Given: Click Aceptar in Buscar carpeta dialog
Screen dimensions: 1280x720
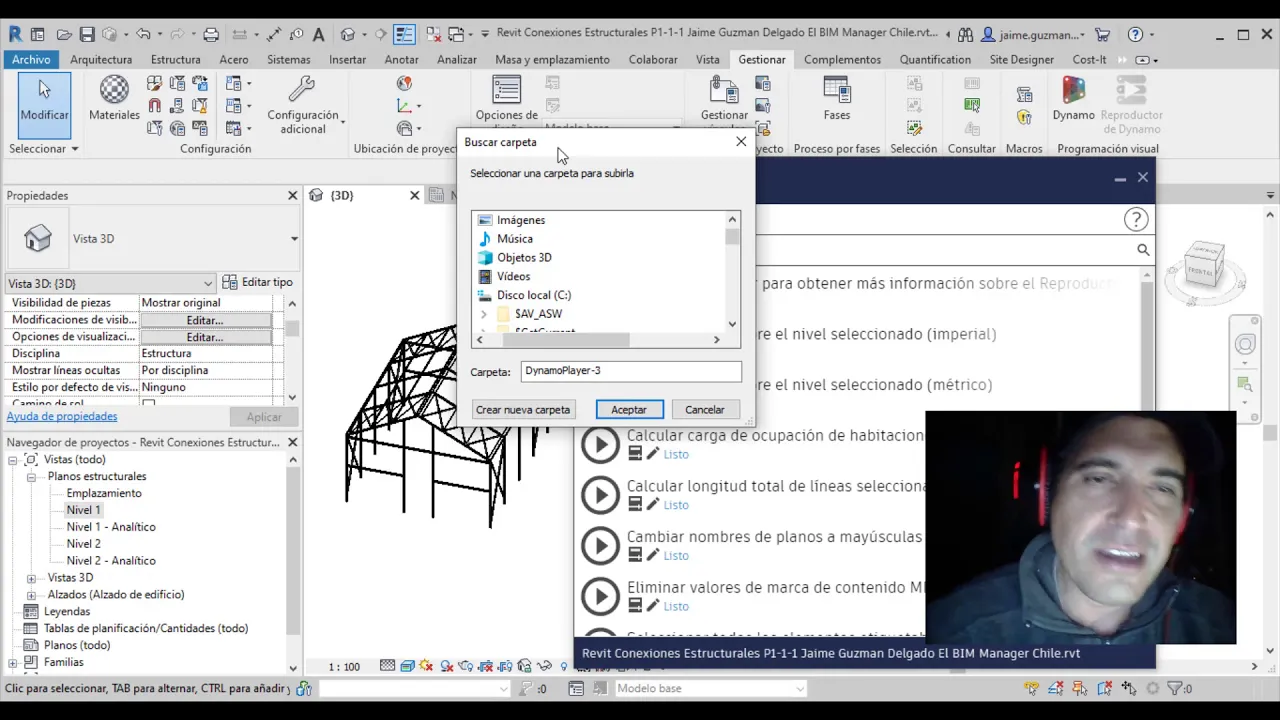Looking at the screenshot, I should (629, 410).
